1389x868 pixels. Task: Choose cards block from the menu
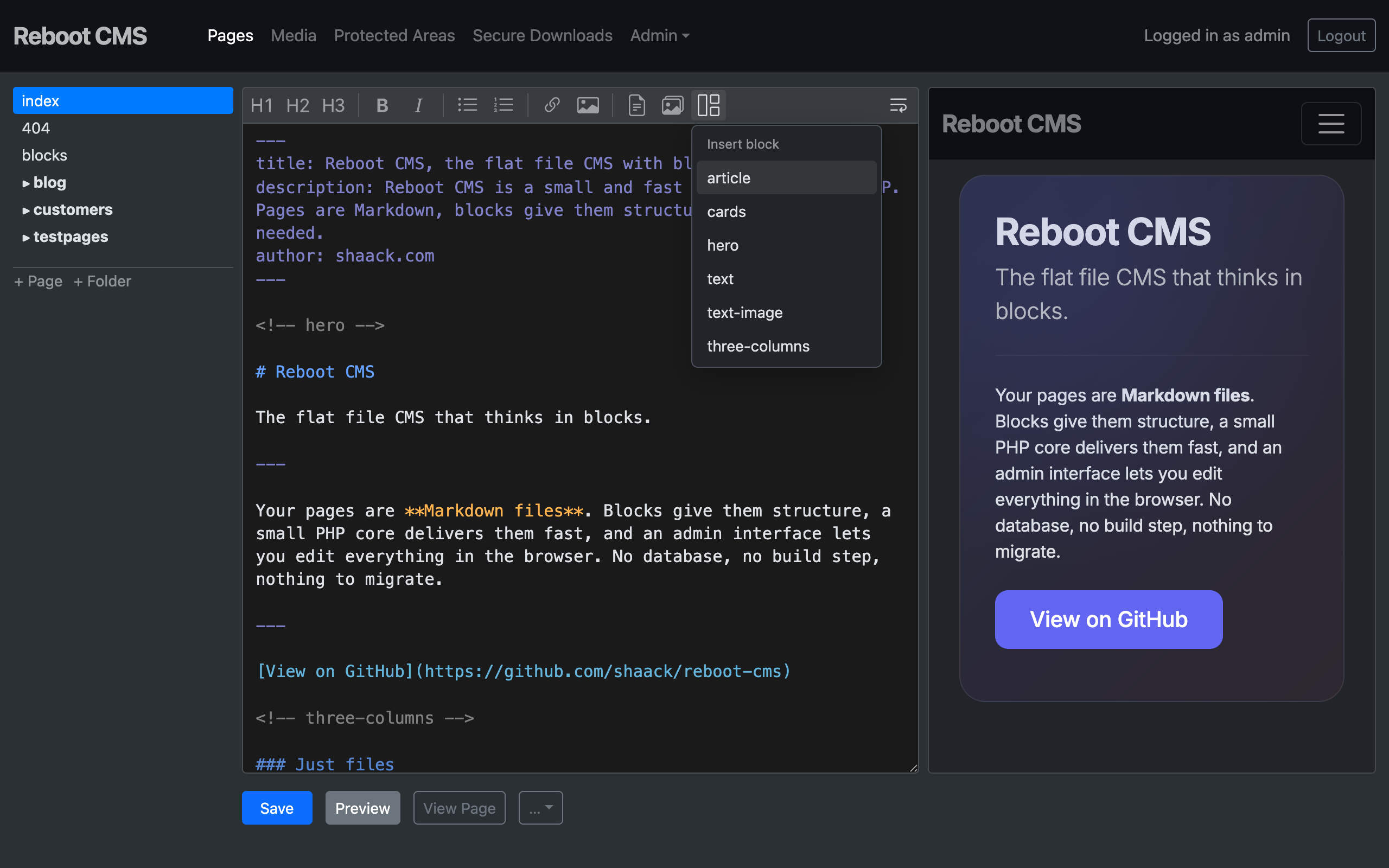pos(786,212)
